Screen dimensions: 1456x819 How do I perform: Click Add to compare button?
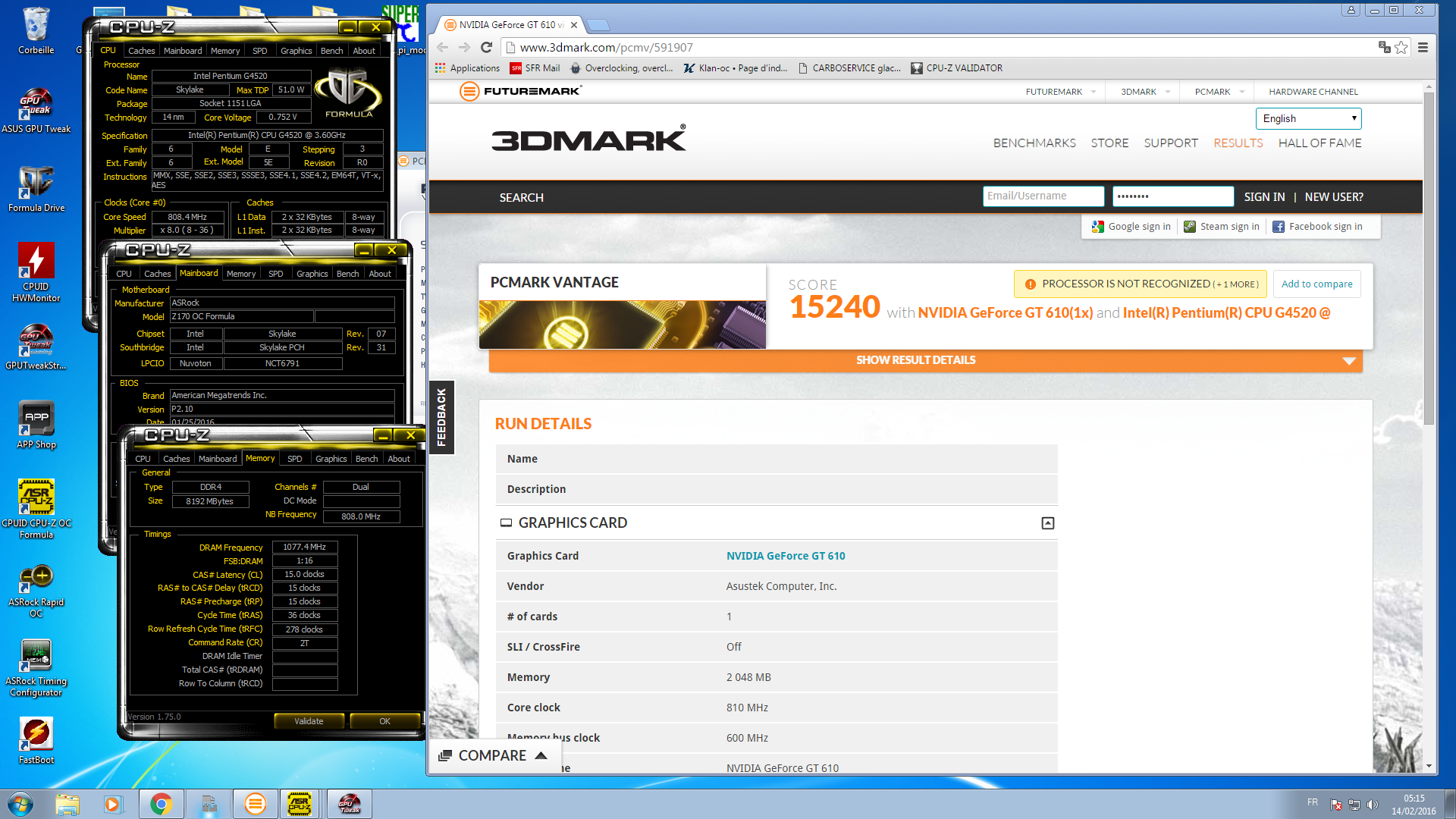coord(1316,284)
